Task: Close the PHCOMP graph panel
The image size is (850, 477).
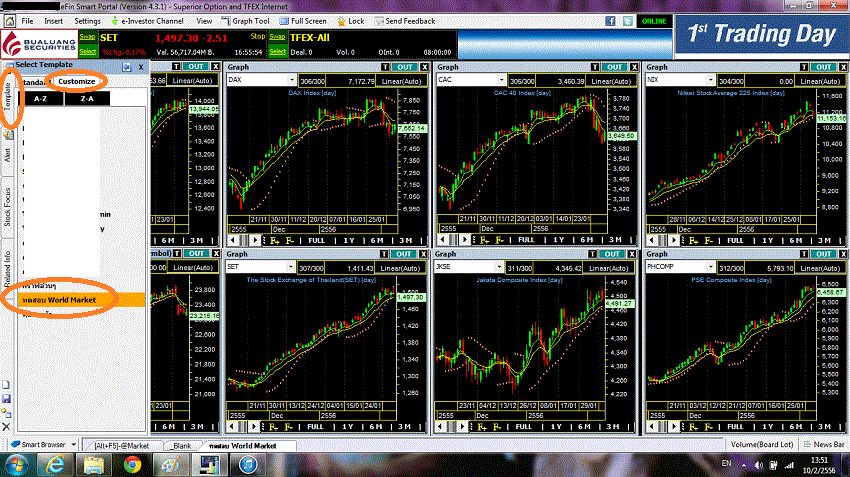Action: [x=843, y=254]
